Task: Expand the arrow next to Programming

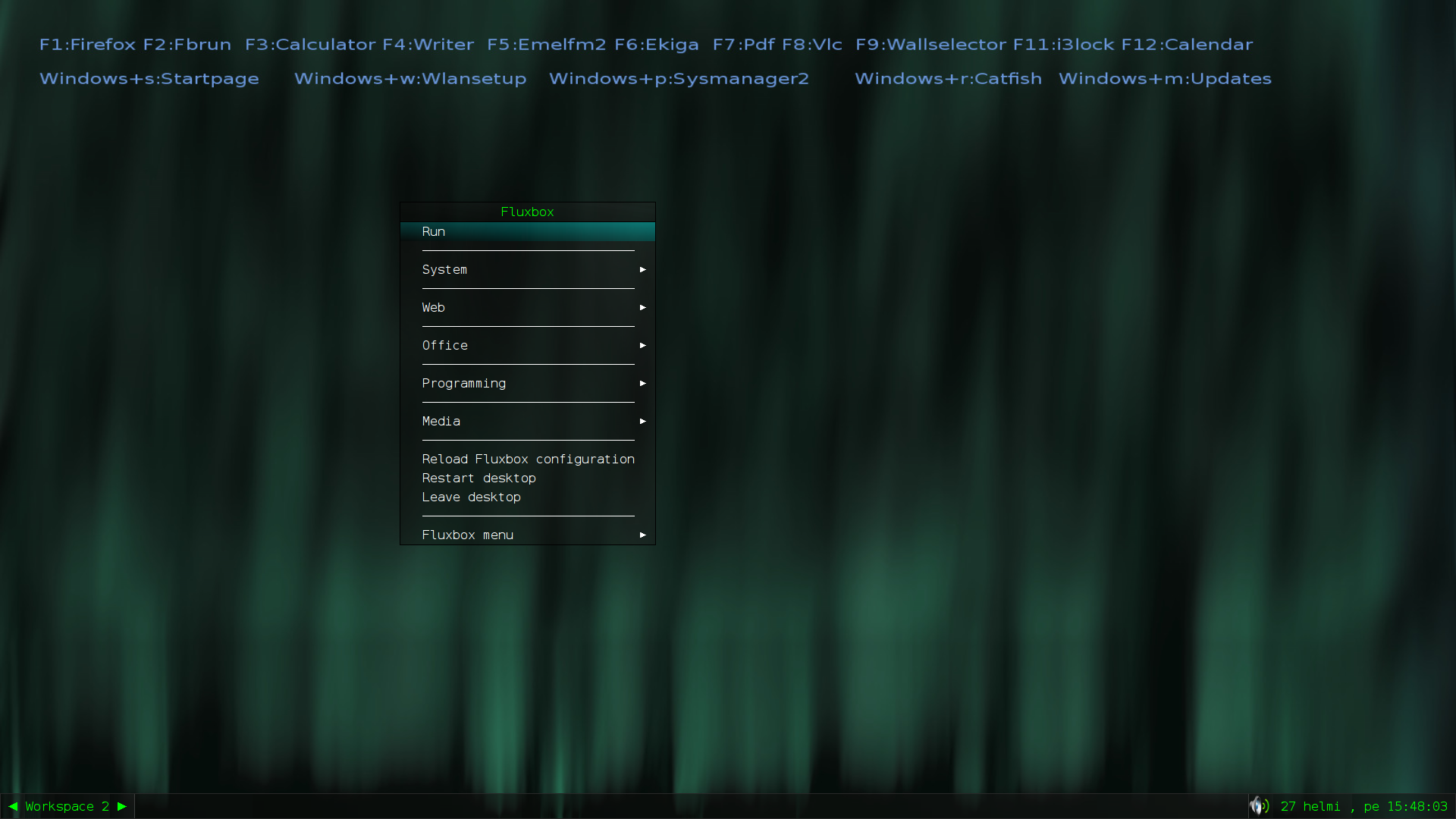Action: pos(642,383)
